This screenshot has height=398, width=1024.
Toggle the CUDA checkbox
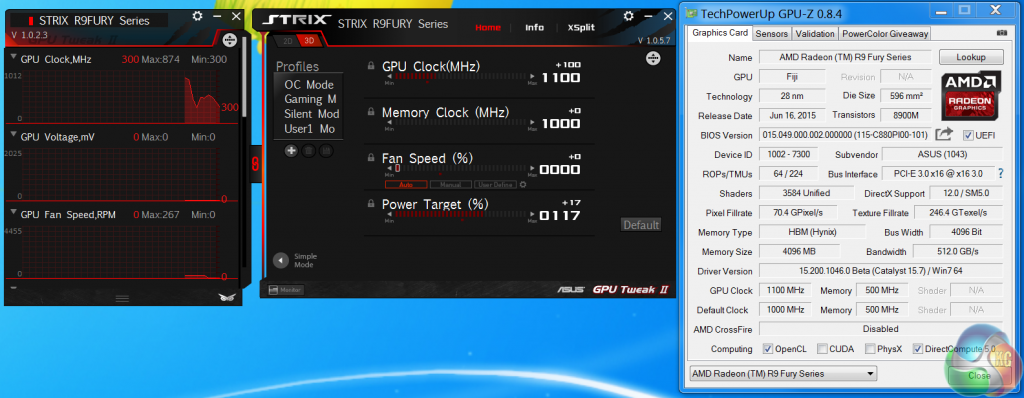tap(822, 349)
